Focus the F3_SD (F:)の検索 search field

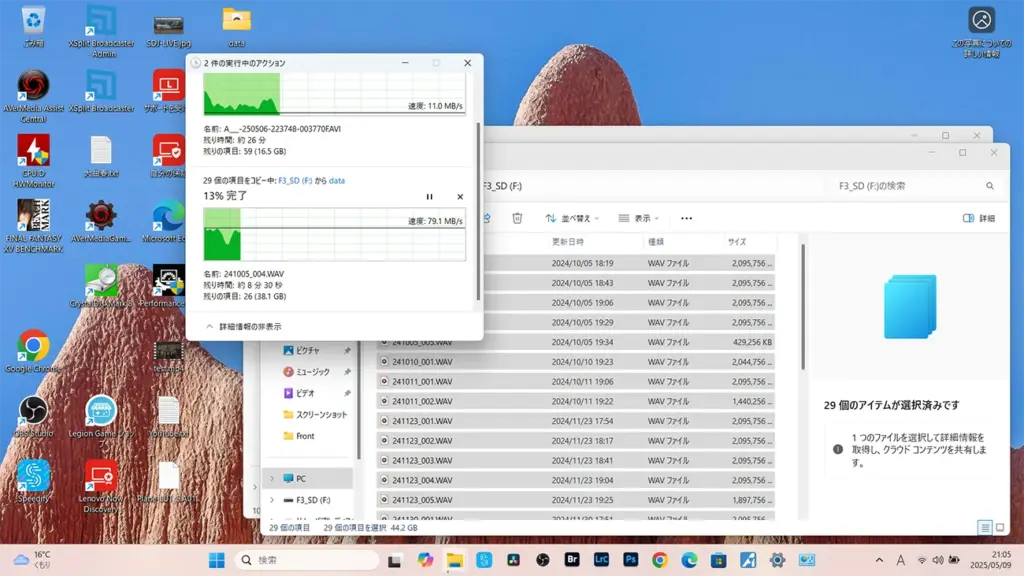(908, 186)
